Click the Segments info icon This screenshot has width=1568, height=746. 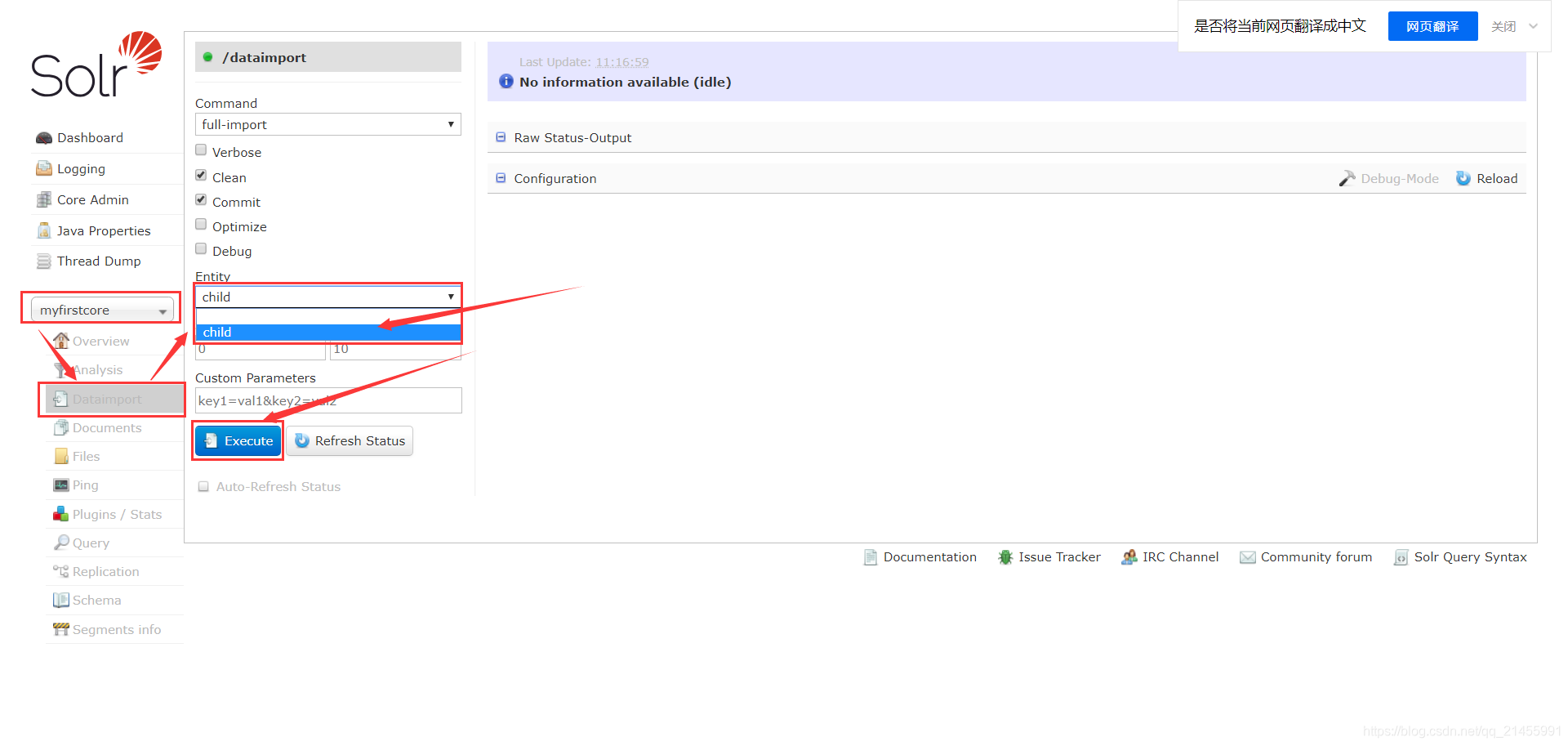click(61, 629)
